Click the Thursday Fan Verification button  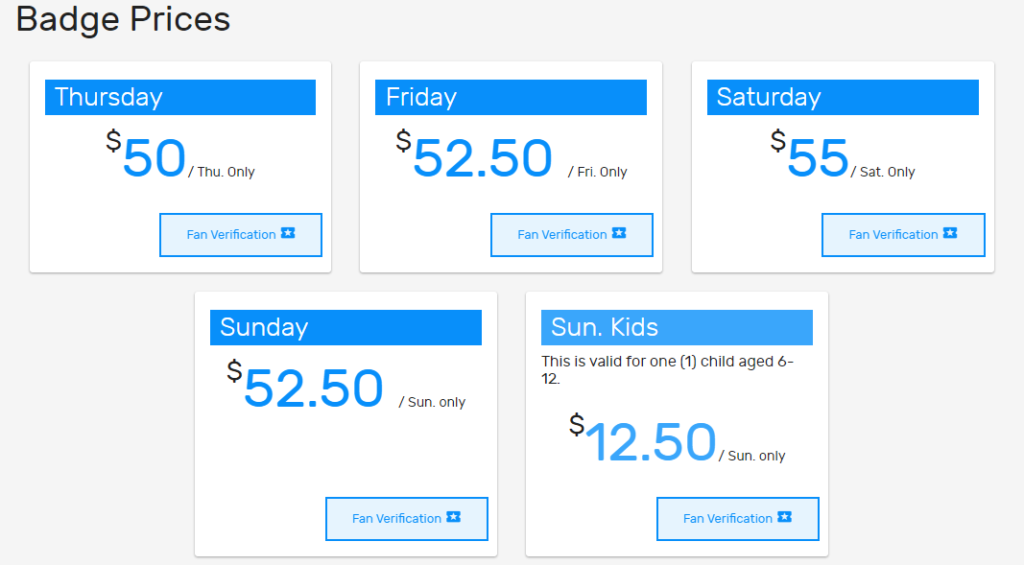click(240, 234)
